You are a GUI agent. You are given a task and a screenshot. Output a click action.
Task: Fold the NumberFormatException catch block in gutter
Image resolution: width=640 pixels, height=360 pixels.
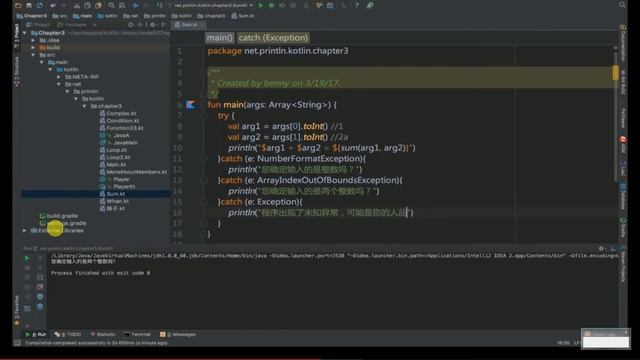[204, 159]
